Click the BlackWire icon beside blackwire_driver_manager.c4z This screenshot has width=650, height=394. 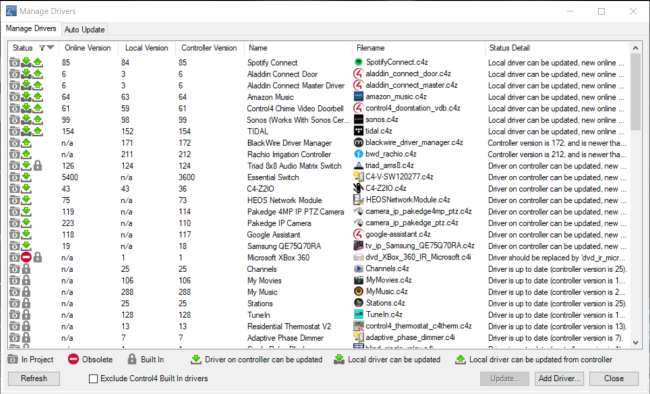[359, 143]
